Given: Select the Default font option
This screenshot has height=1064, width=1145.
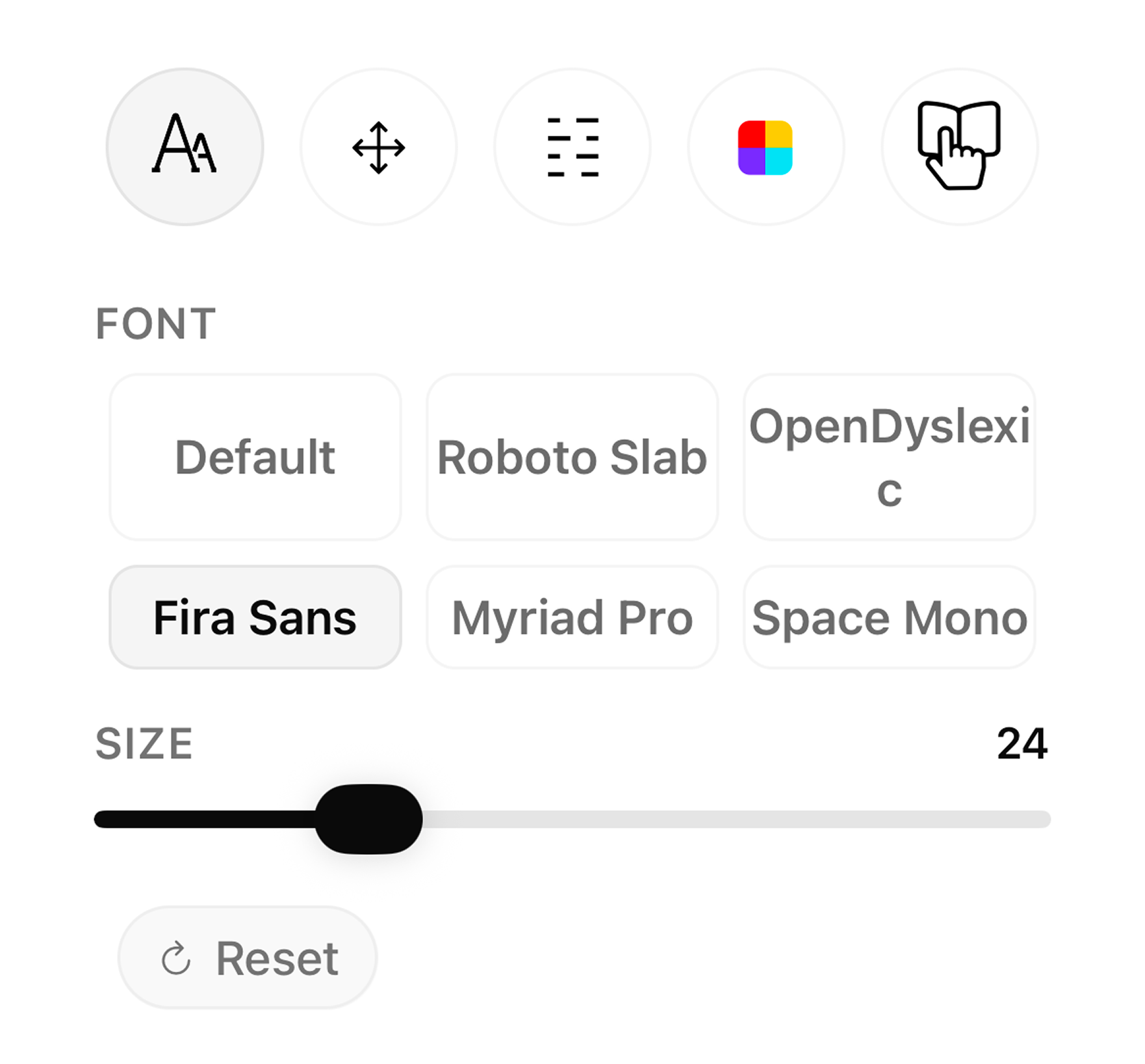Looking at the screenshot, I should (x=255, y=457).
